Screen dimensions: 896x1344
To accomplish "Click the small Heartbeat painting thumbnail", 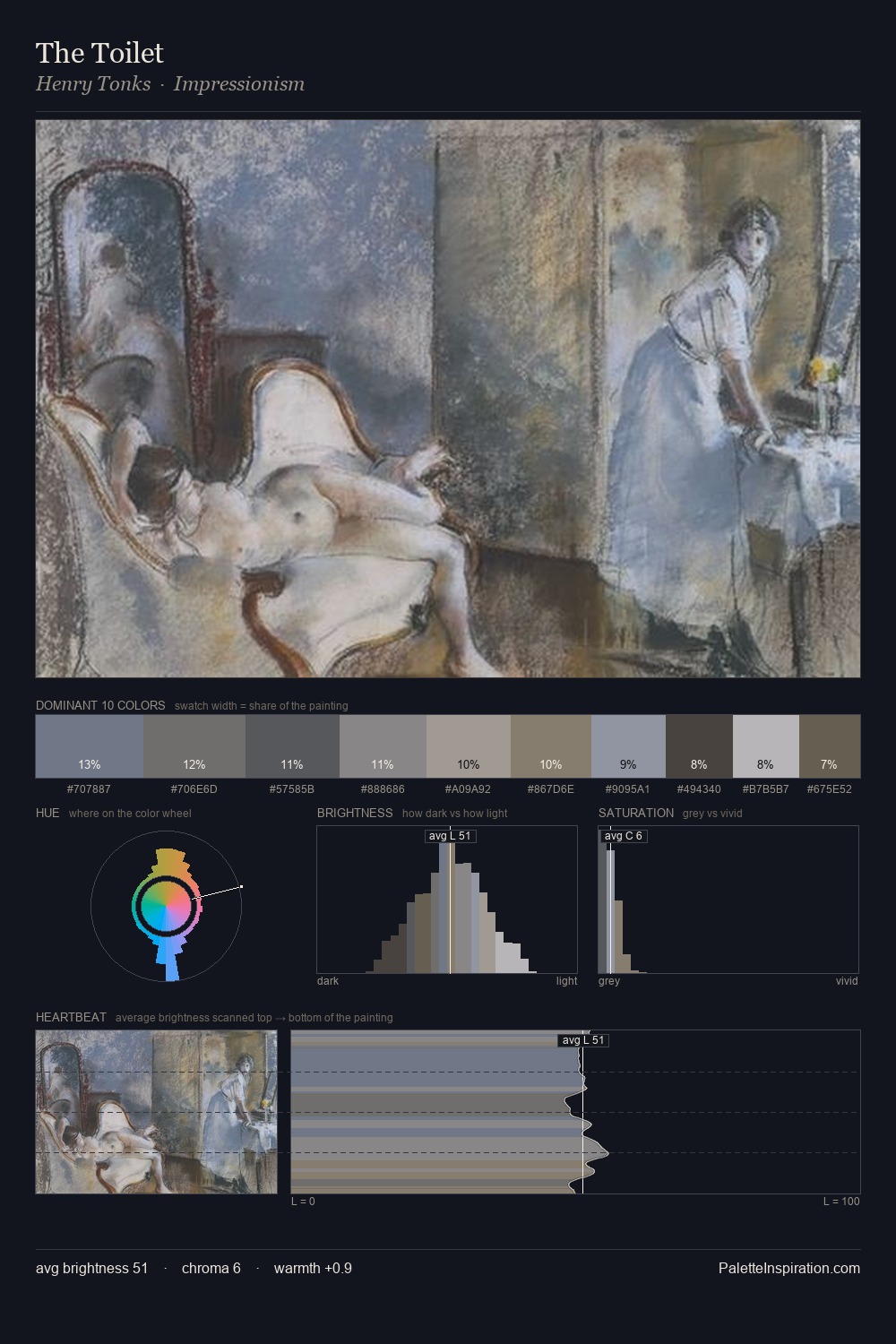I will click(157, 1112).
